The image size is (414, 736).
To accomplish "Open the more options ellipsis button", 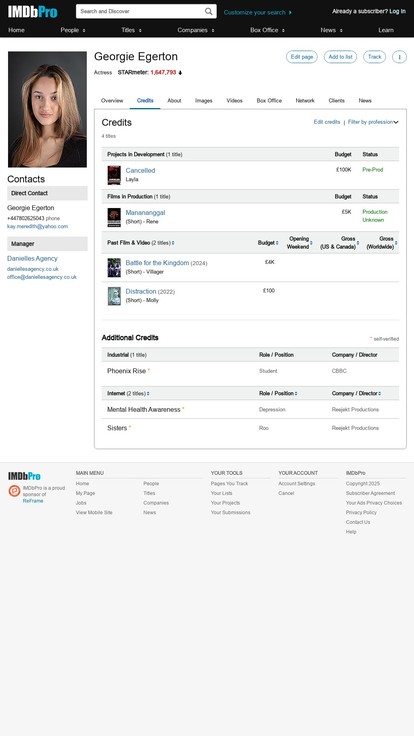I will pyautogui.click(x=399, y=57).
